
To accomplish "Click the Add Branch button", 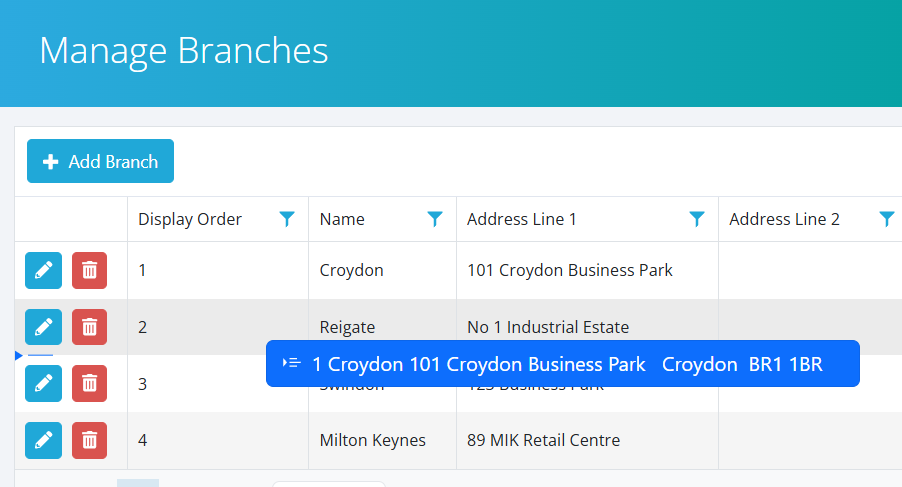I will click(x=100, y=161).
